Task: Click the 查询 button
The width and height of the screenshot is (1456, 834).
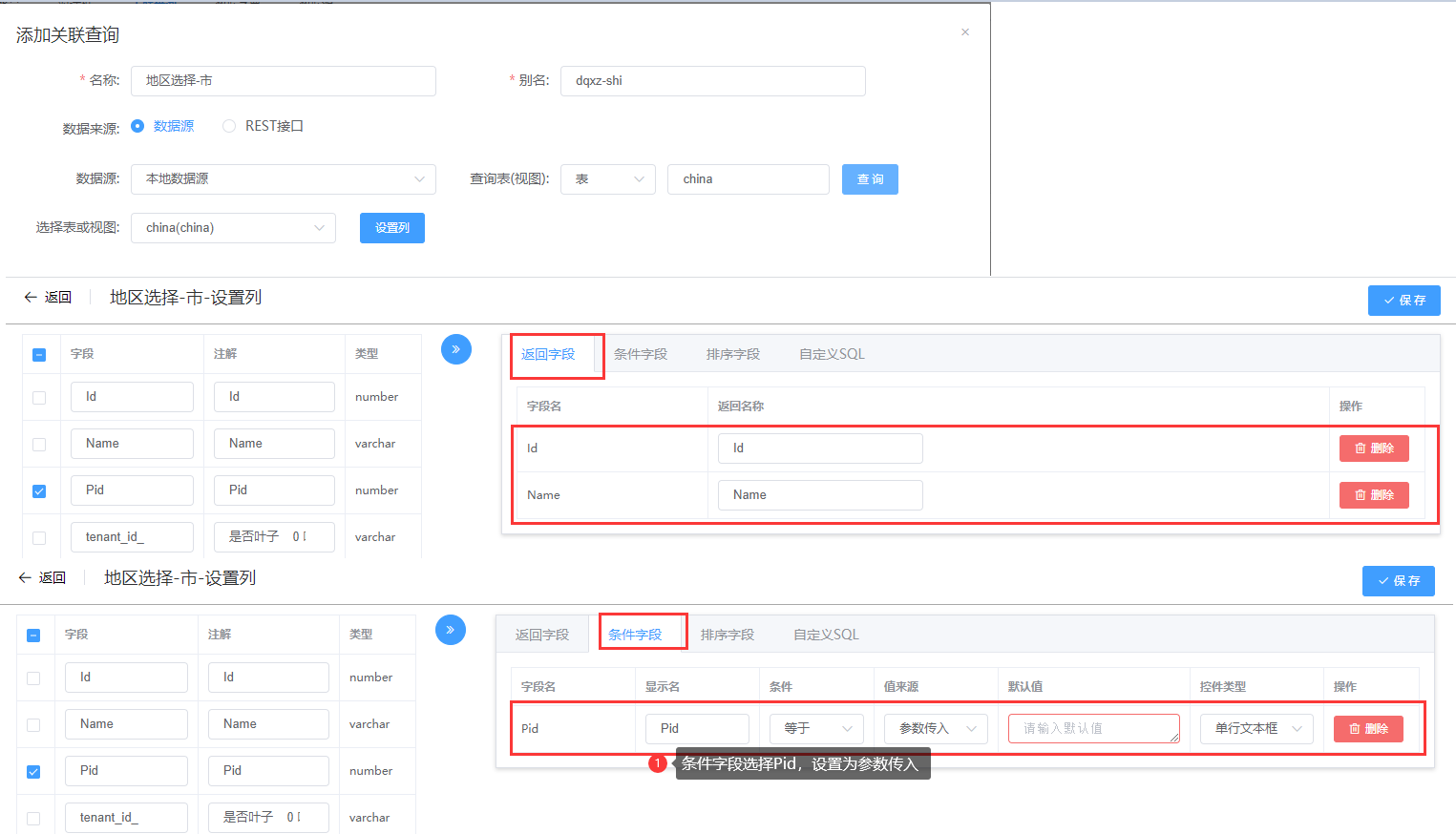Action: (x=870, y=179)
